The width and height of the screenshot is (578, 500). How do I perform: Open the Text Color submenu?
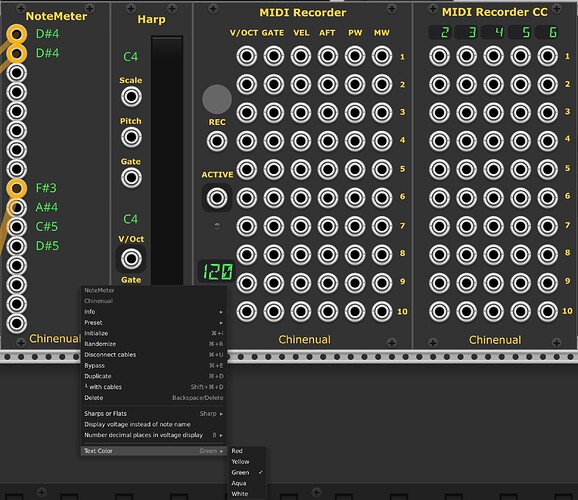(154, 451)
